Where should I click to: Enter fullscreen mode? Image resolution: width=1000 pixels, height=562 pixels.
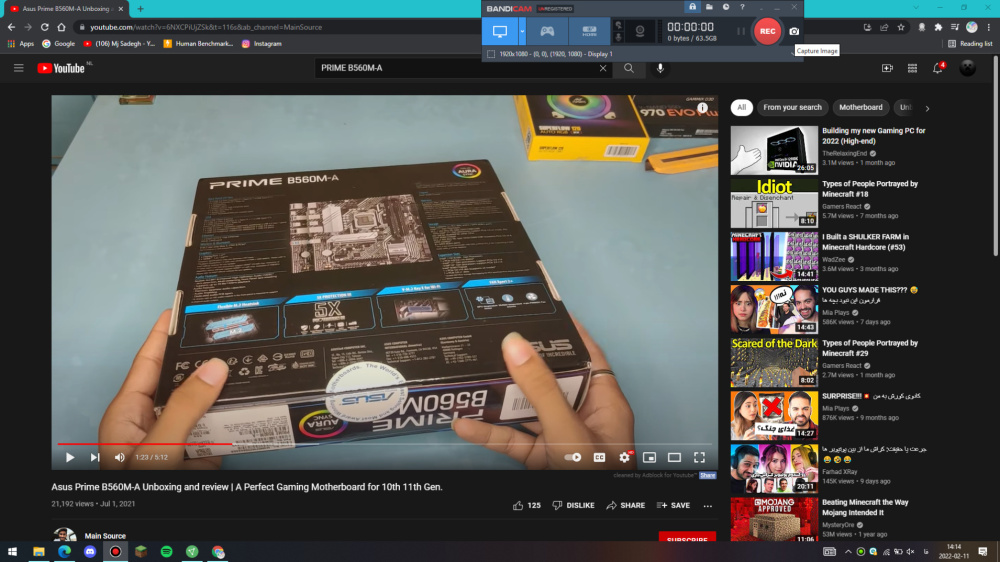click(x=700, y=457)
